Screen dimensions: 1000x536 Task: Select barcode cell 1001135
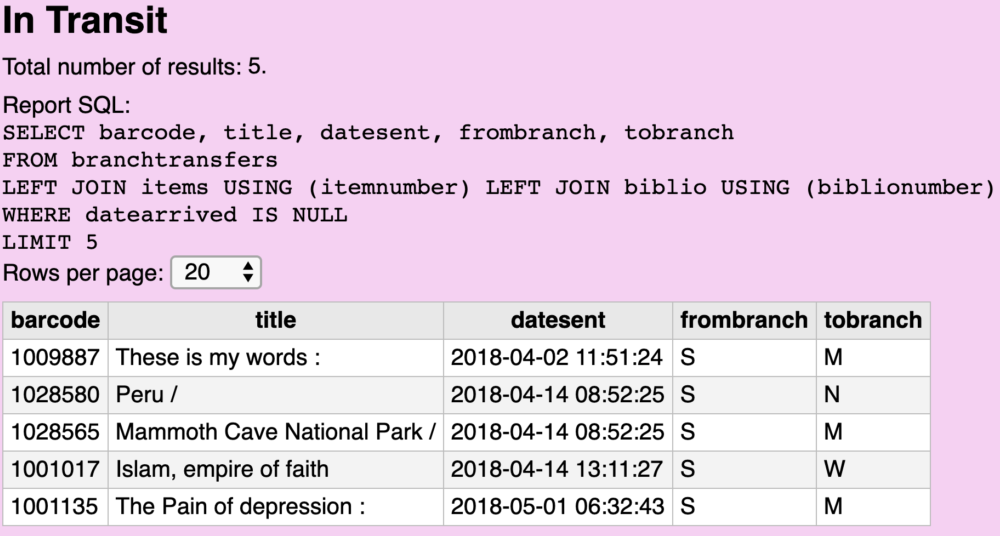pos(55,507)
